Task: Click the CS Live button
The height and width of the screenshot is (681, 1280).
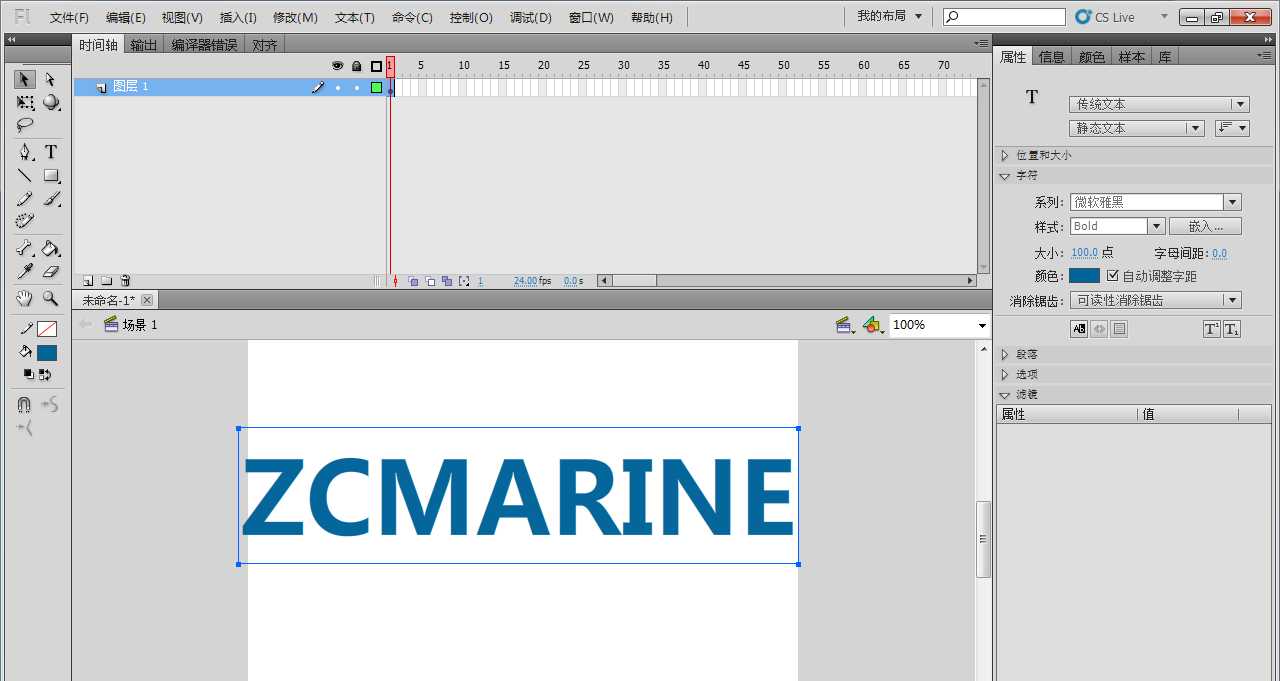Action: click(x=1106, y=17)
